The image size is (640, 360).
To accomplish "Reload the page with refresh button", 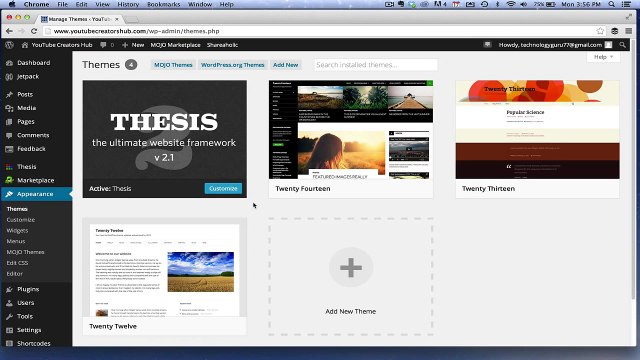I will [34, 31].
